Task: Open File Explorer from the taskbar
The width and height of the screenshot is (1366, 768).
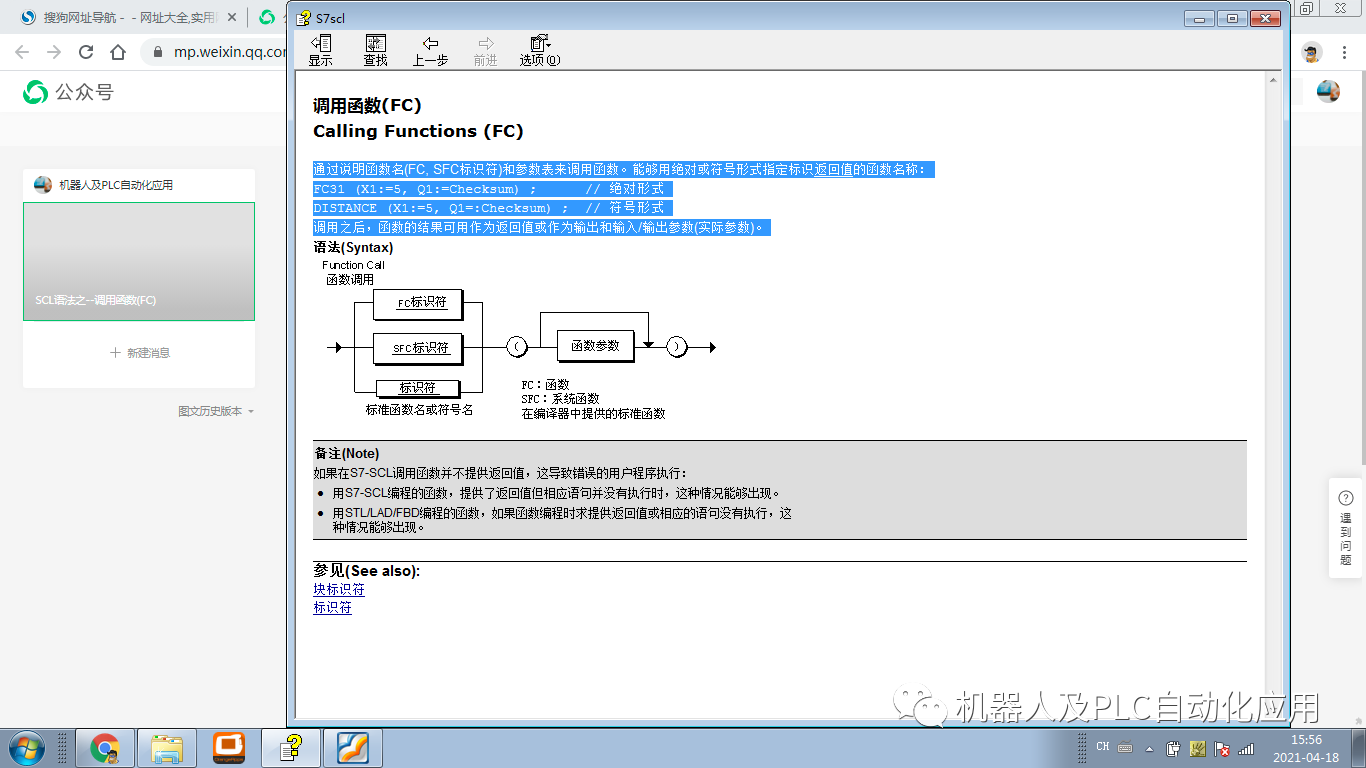Action: tap(167, 747)
